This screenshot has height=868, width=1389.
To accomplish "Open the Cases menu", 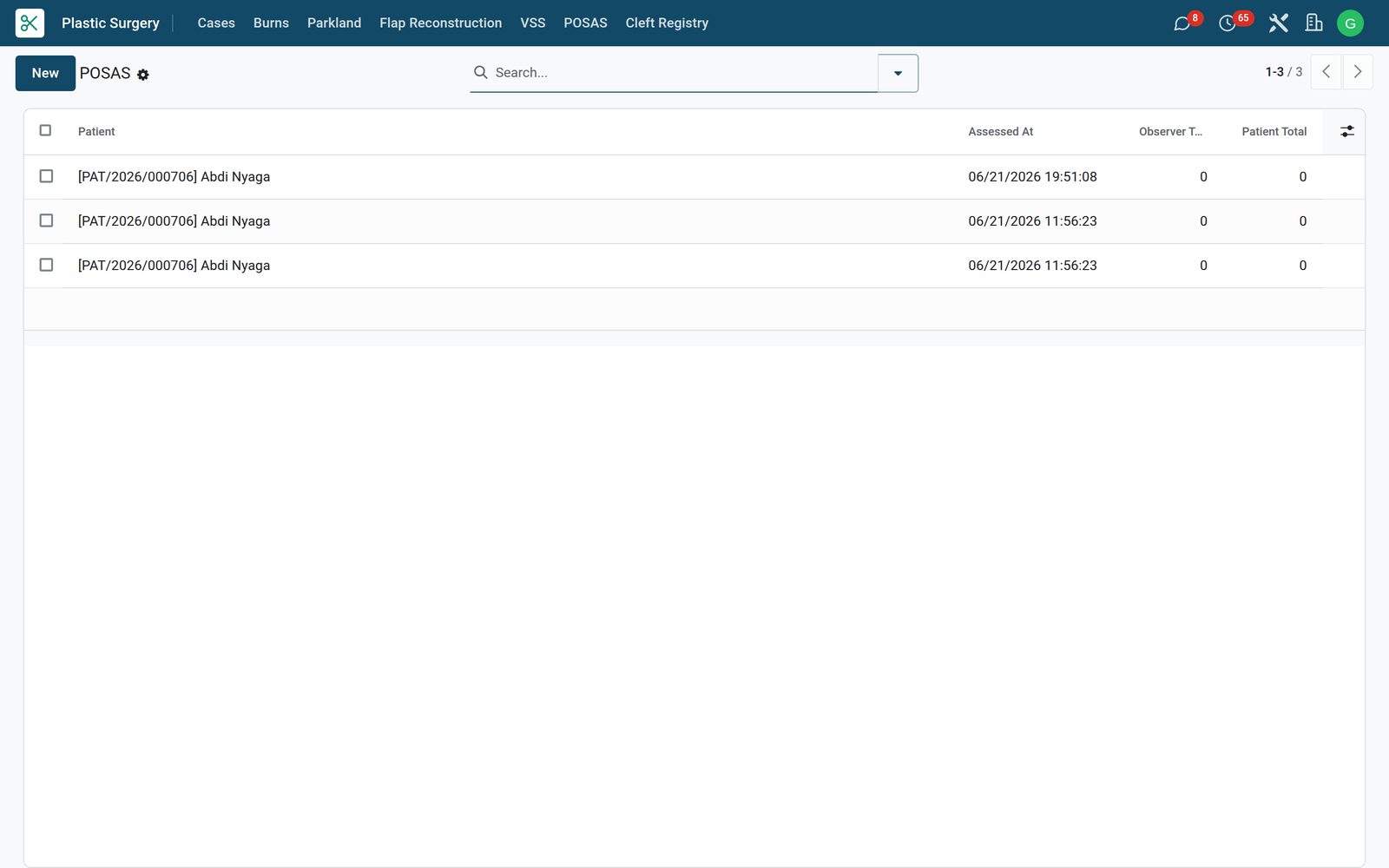I will tap(216, 23).
